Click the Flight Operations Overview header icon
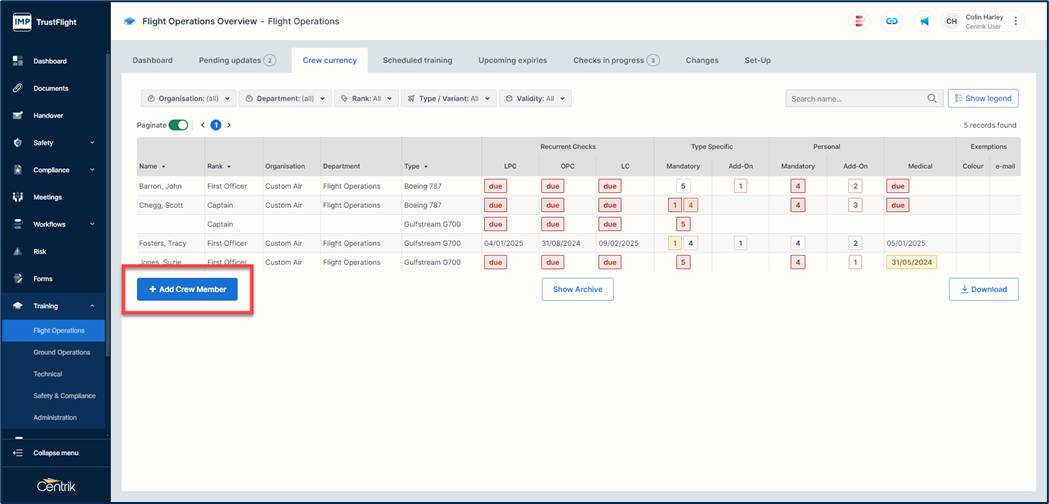The image size is (1049, 504). coord(130,21)
